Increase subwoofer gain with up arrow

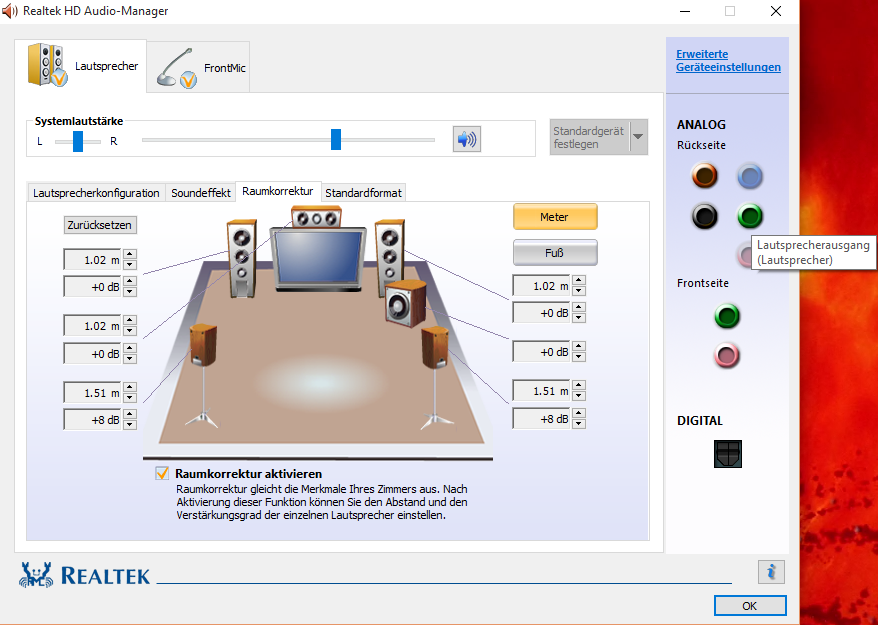[x=579, y=347]
